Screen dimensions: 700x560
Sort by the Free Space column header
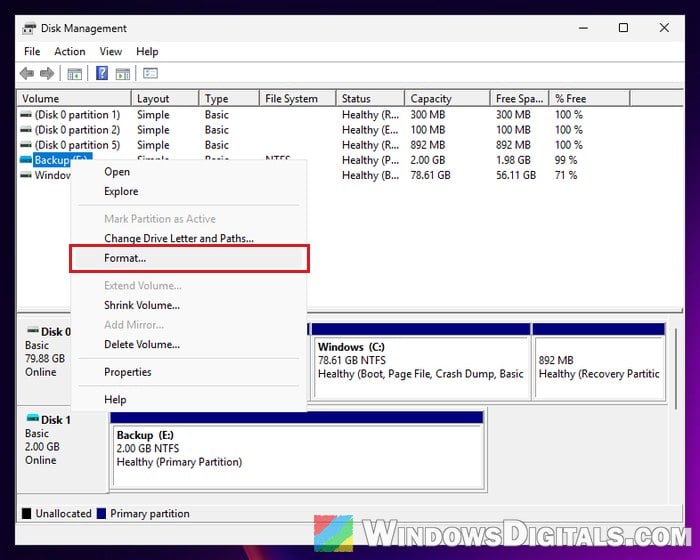click(519, 98)
